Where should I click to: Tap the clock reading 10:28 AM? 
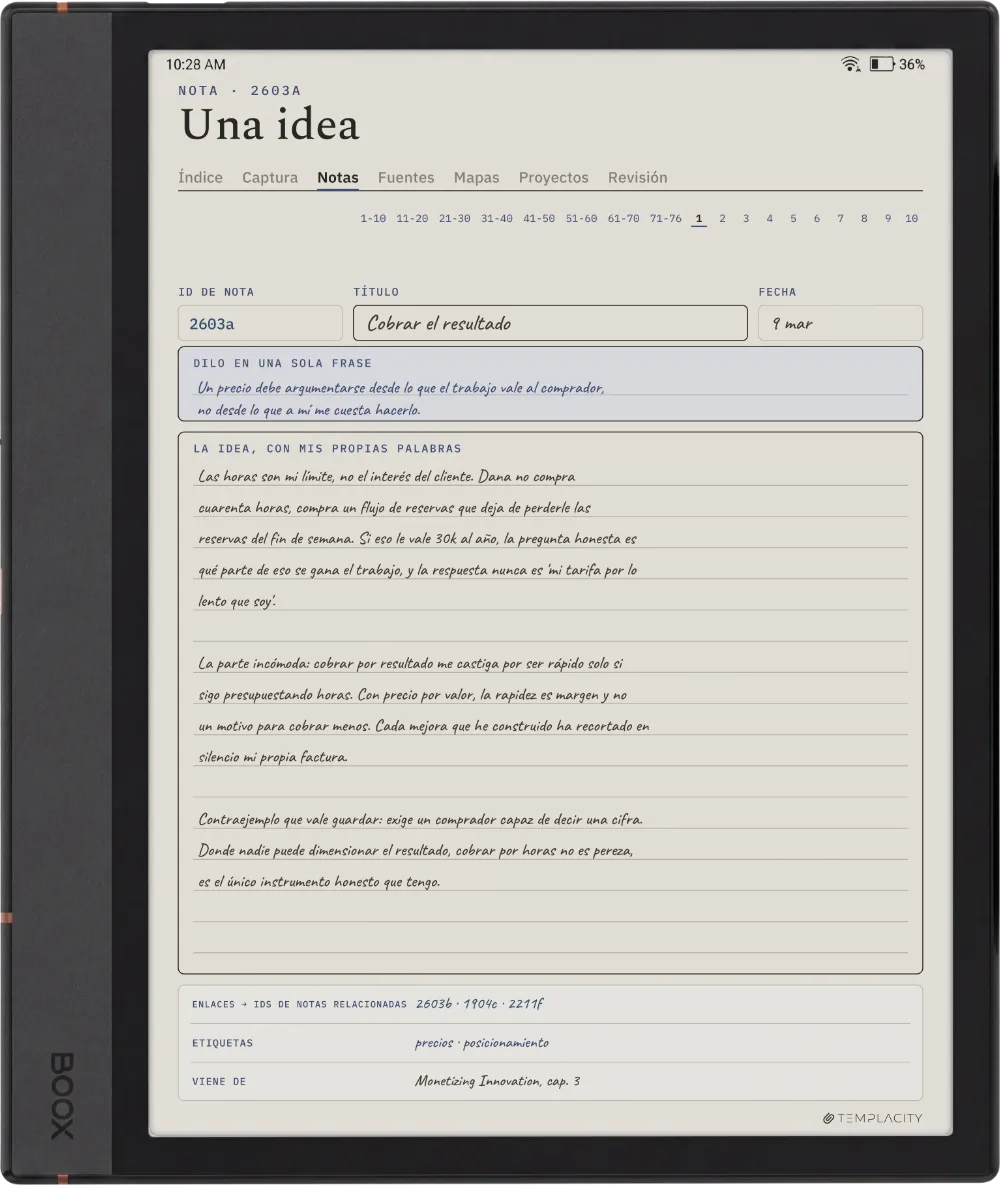click(x=195, y=65)
